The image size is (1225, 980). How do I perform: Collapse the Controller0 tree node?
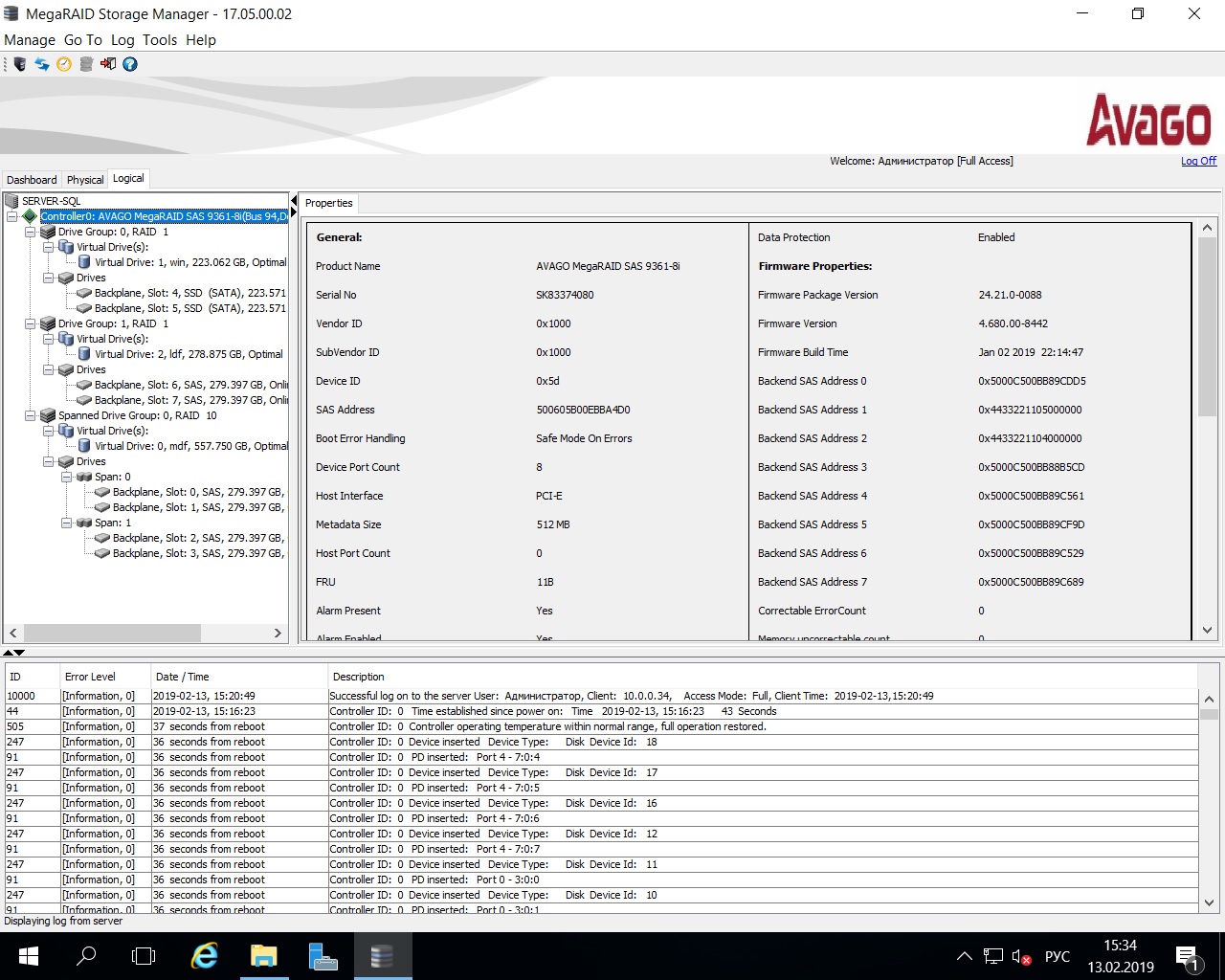click(x=11, y=216)
